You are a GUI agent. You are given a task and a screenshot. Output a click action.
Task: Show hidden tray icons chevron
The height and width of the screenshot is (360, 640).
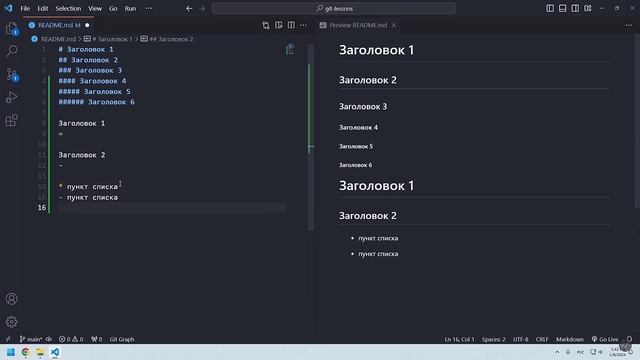(557, 352)
